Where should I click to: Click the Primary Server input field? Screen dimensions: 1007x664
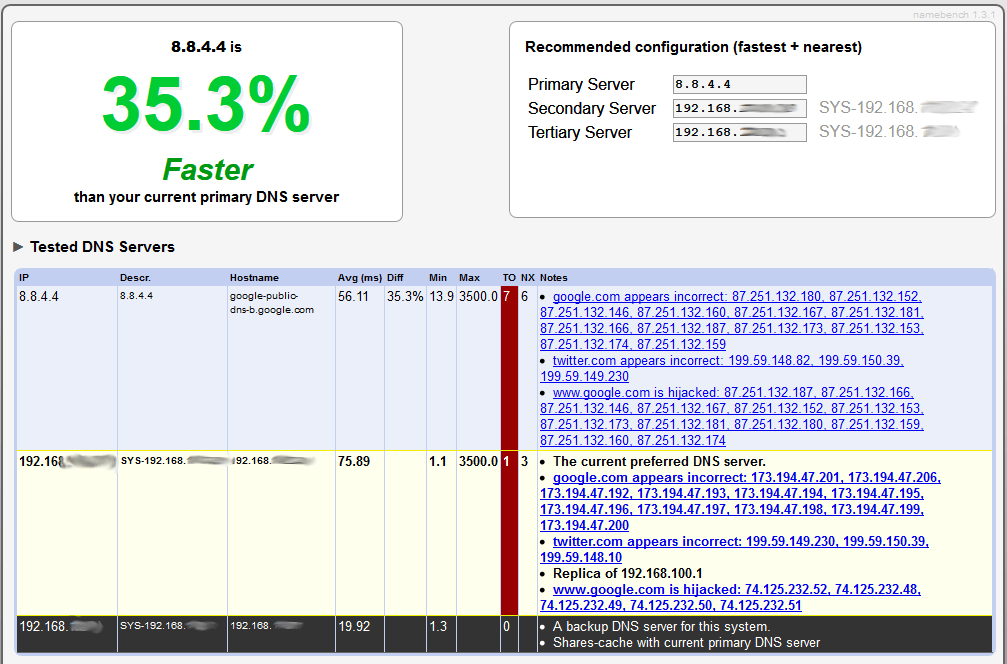point(739,85)
